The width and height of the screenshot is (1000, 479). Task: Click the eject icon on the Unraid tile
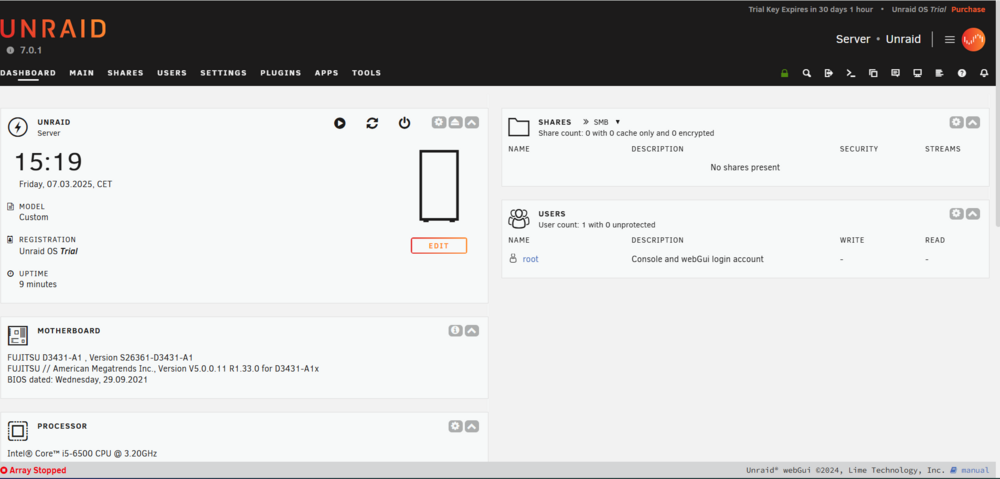click(455, 122)
